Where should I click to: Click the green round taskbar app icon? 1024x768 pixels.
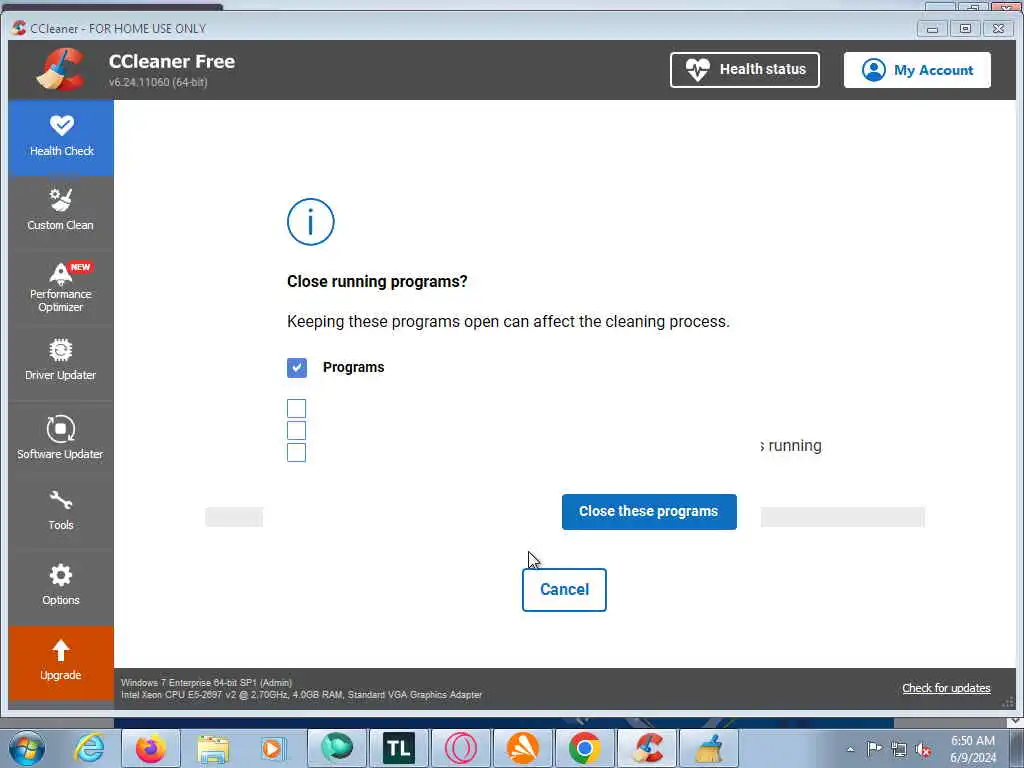pos(336,748)
